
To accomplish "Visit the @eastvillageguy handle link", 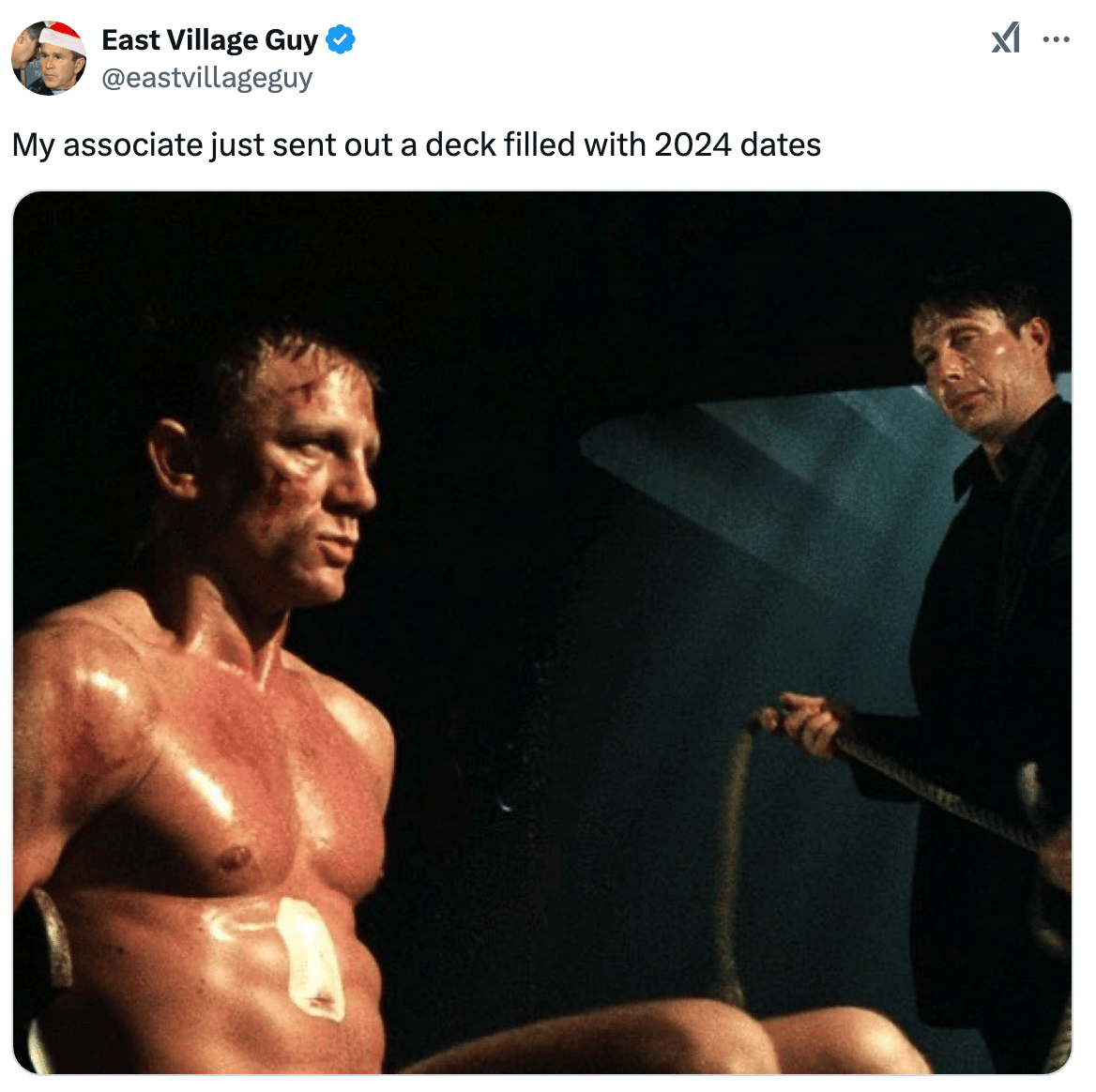I will [206, 78].
